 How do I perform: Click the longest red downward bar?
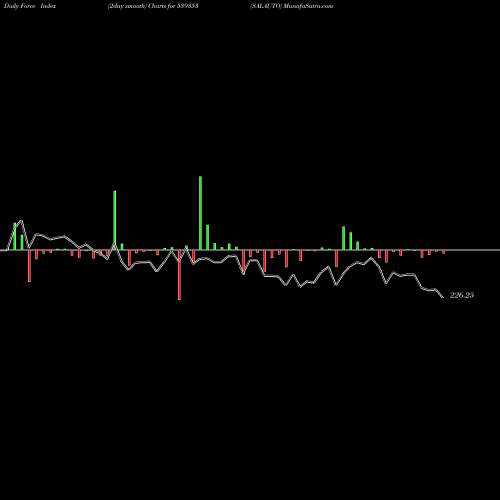179,275
